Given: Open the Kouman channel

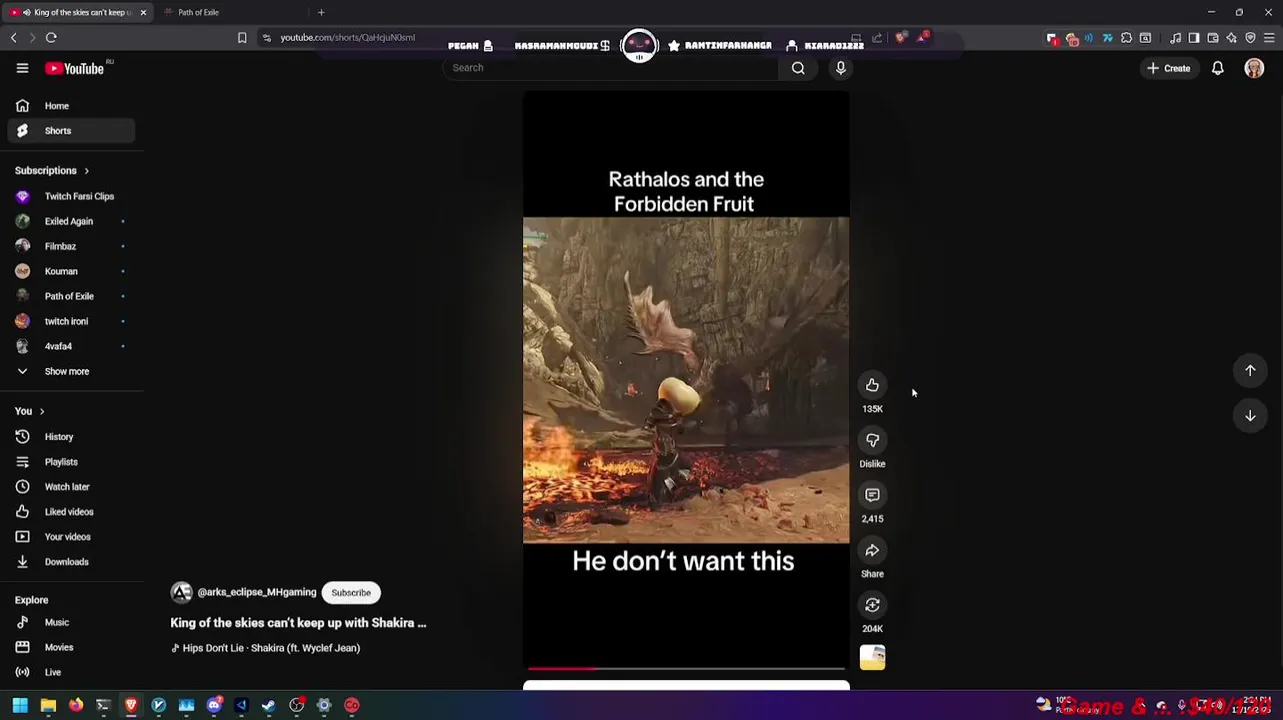Looking at the screenshot, I should coord(71,272).
